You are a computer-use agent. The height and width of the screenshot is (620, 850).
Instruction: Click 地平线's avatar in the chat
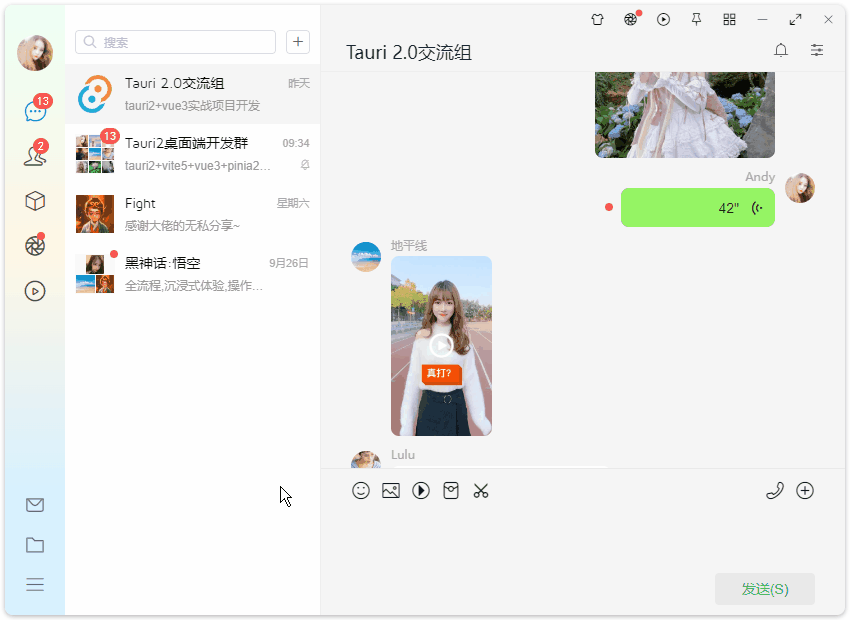(366, 257)
